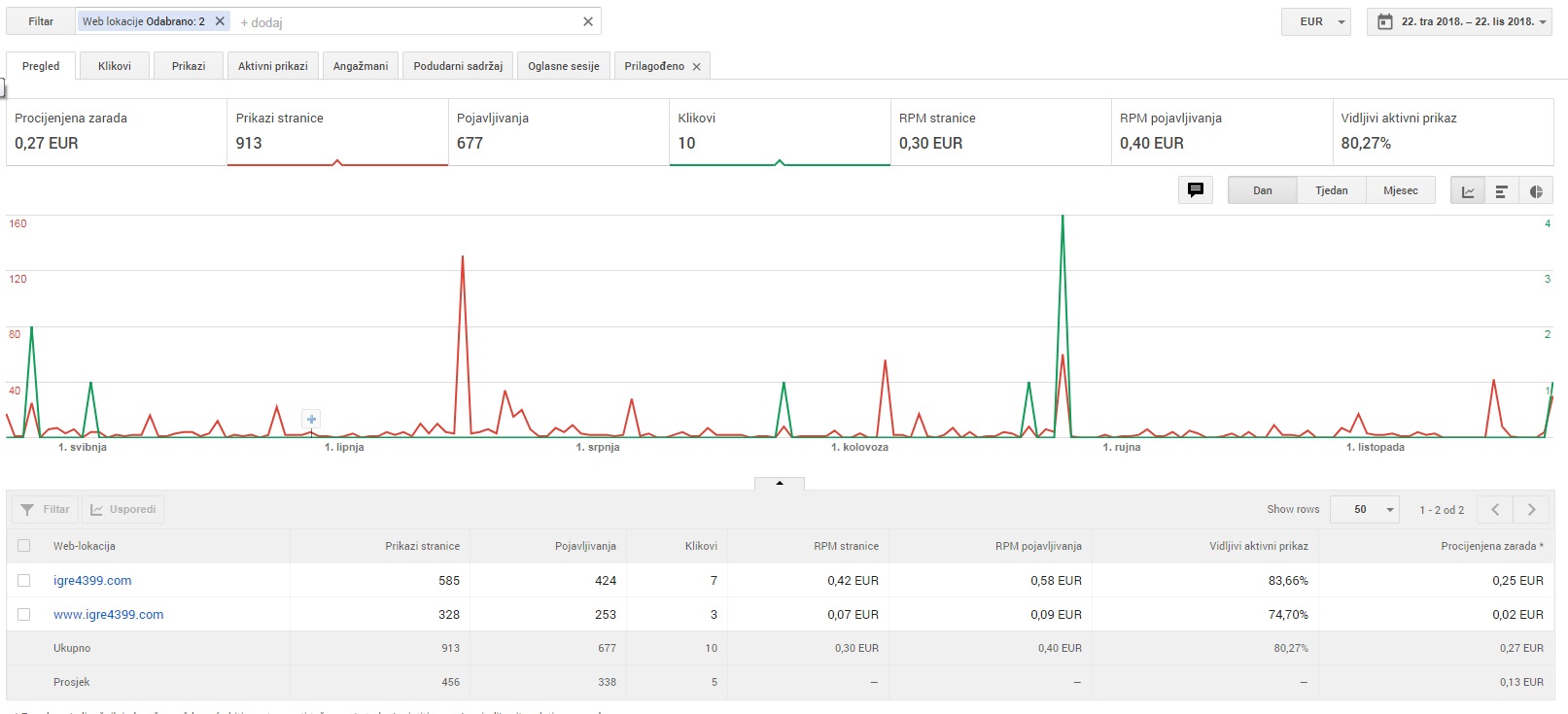Open the EUR currency dropdown

(x=1317, y=21)
